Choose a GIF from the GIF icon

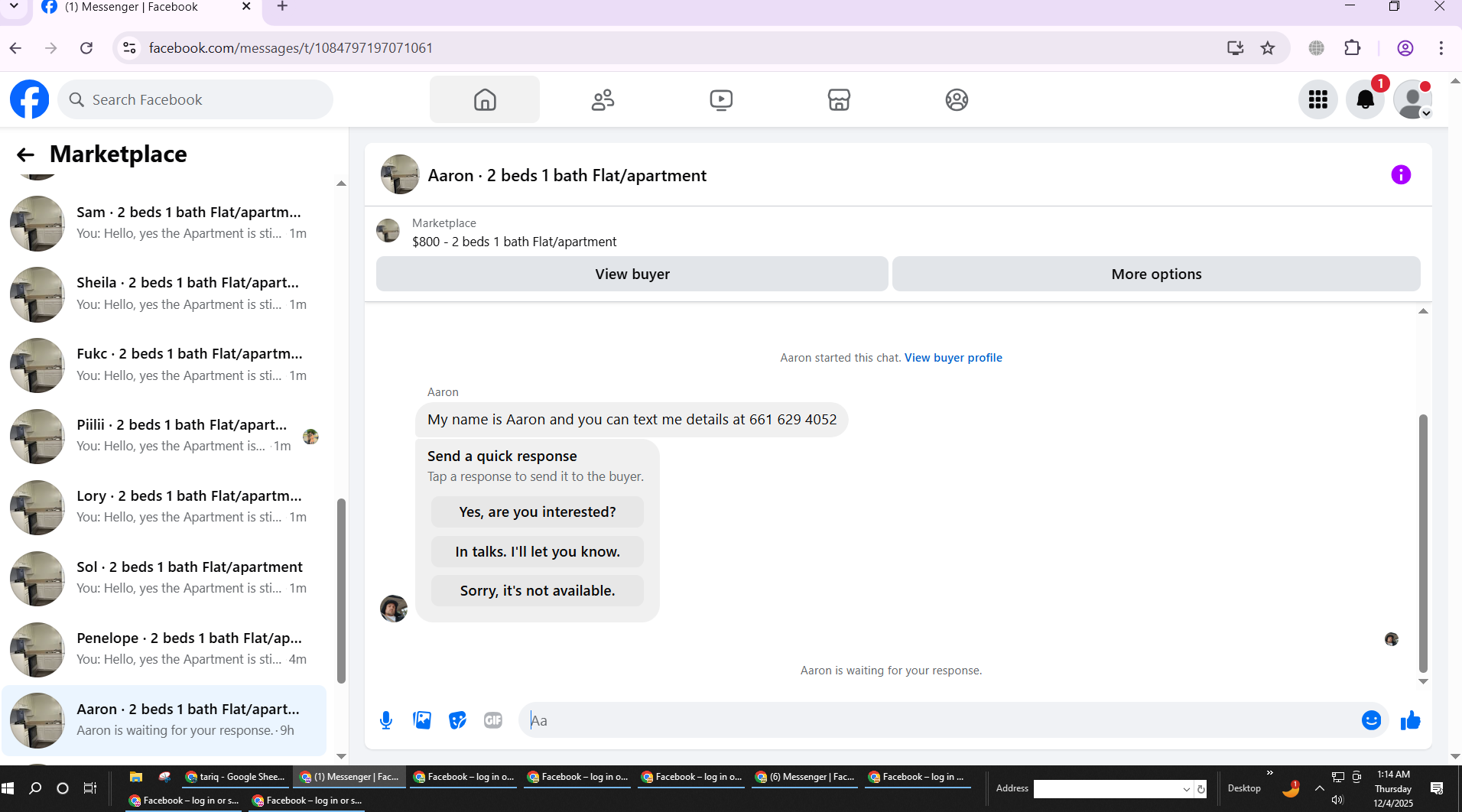(493, 720)
